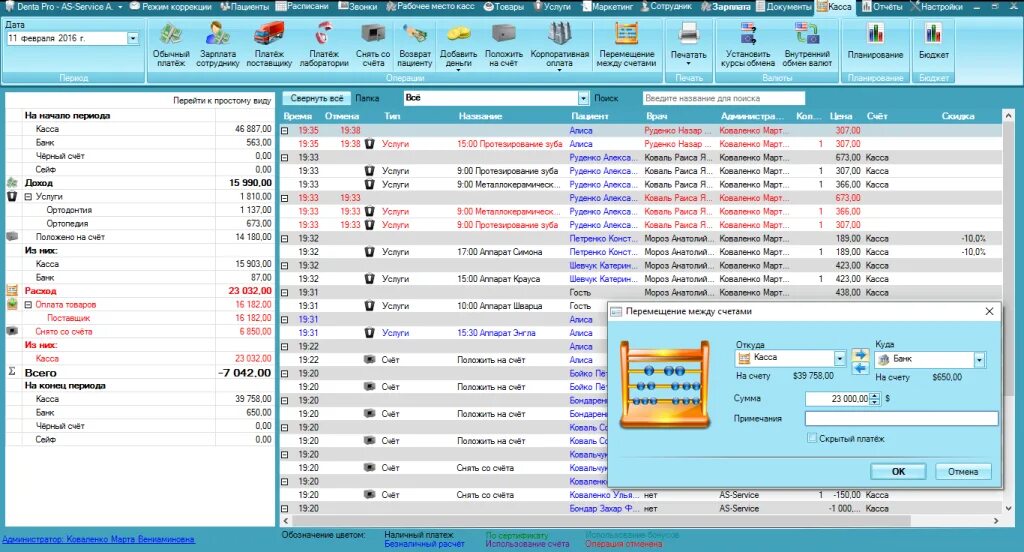Open the date picker dropdown
The height and width of the screenshot is (552, 1024).
click(x=133, y=39)
